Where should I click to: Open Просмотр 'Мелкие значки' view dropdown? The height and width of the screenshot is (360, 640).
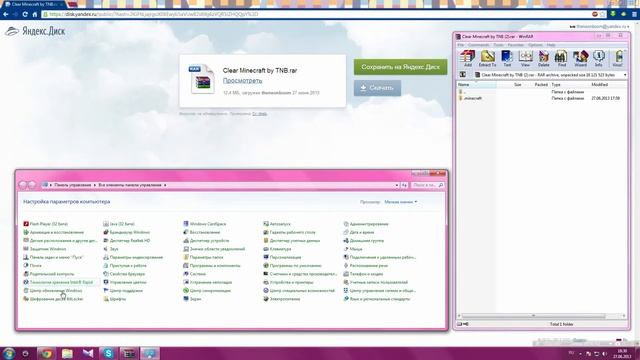[401, 202]
